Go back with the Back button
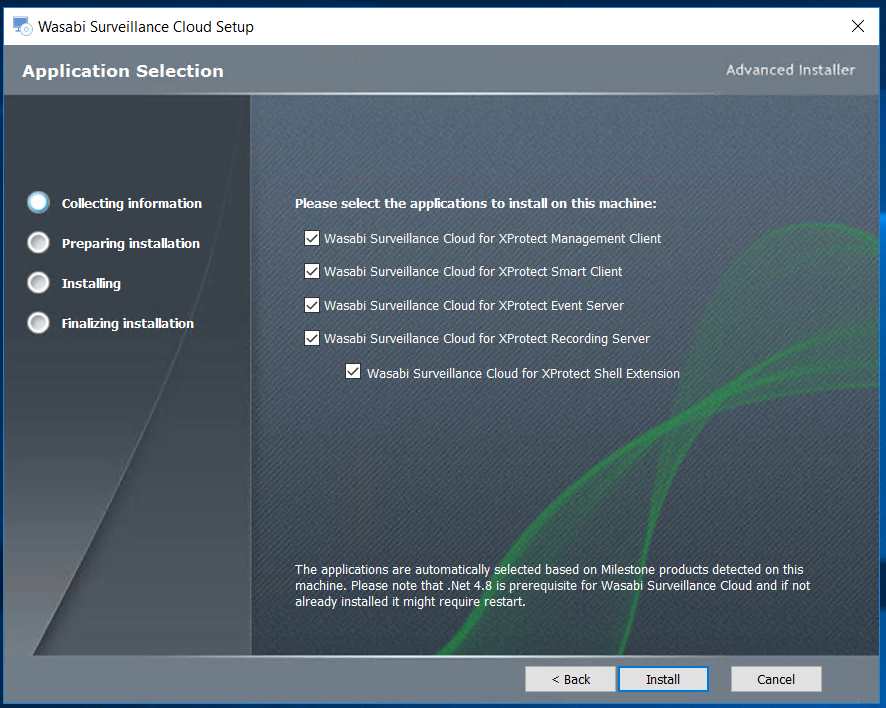The image size is (886, 708). (570, 679)
